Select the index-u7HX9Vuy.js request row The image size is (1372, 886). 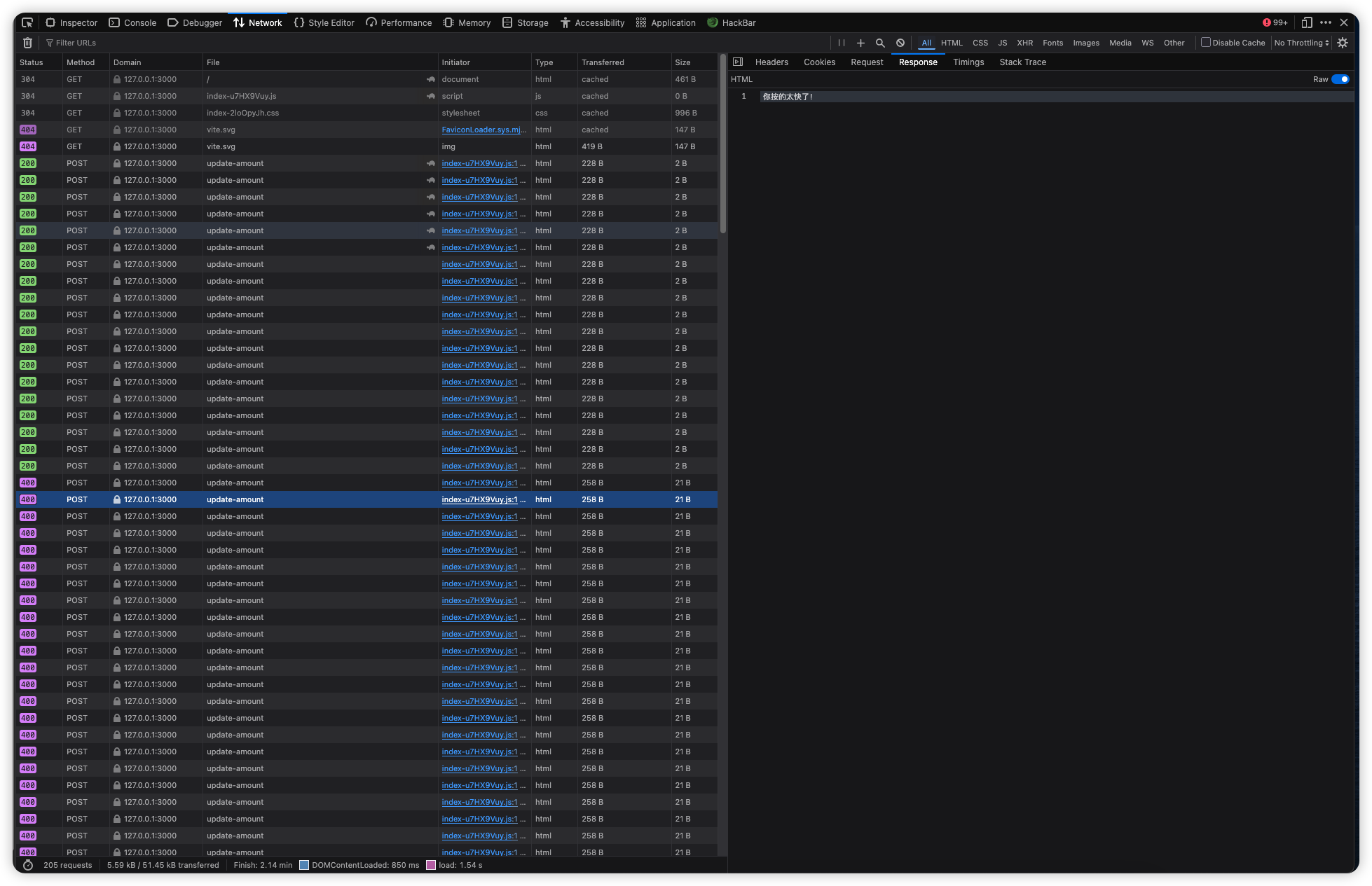[366, 96]
